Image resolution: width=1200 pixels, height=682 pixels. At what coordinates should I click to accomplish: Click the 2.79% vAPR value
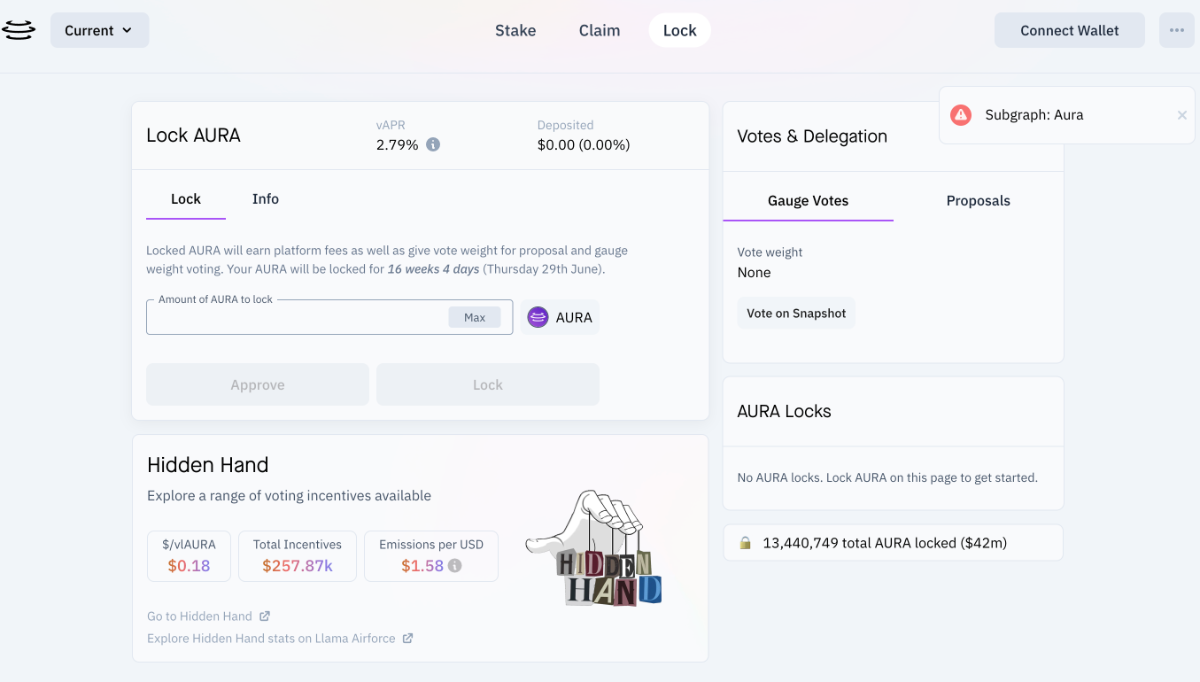[397, 145]
